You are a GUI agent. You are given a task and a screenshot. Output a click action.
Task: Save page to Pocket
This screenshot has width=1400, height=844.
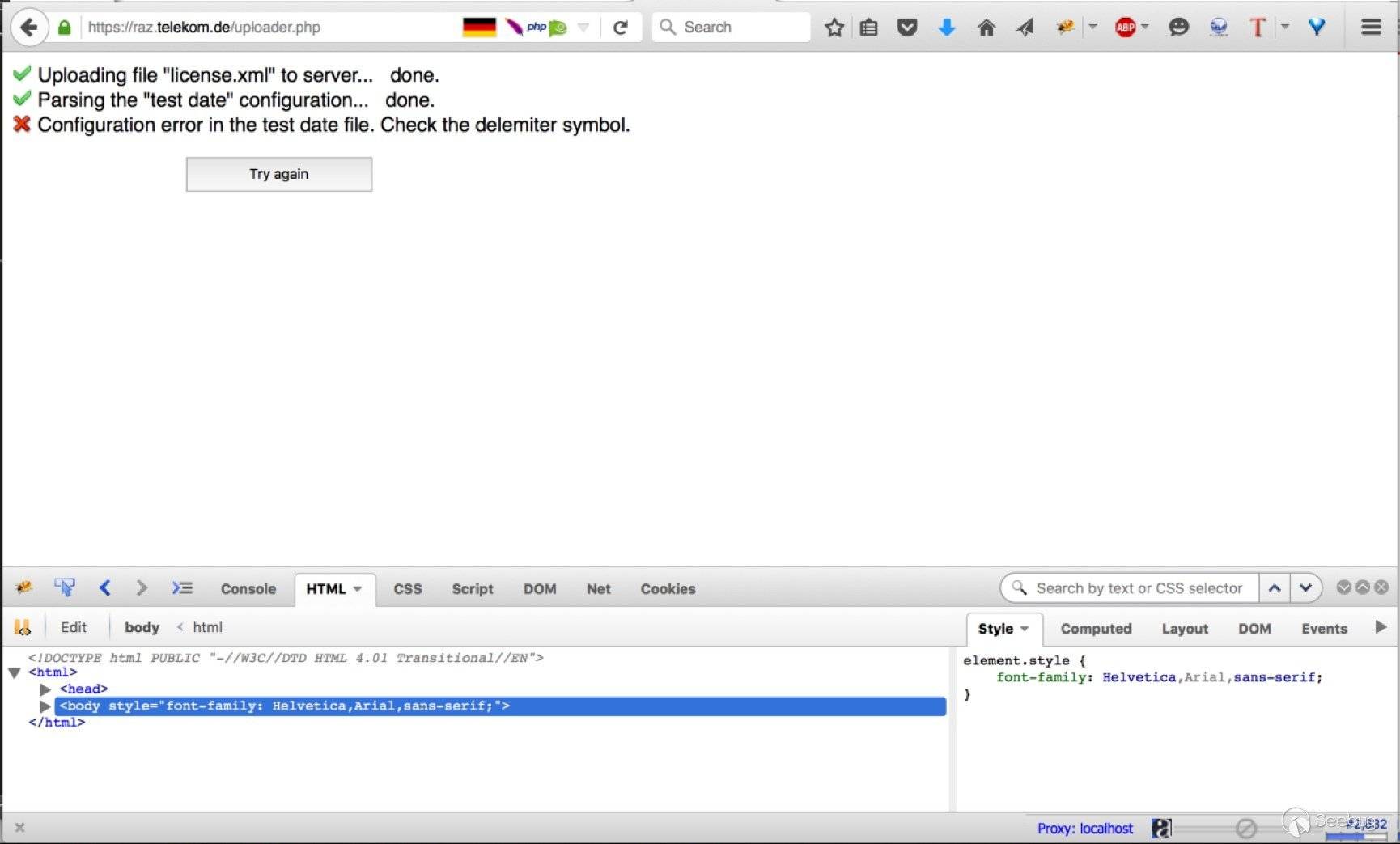(x=907, y=28)
